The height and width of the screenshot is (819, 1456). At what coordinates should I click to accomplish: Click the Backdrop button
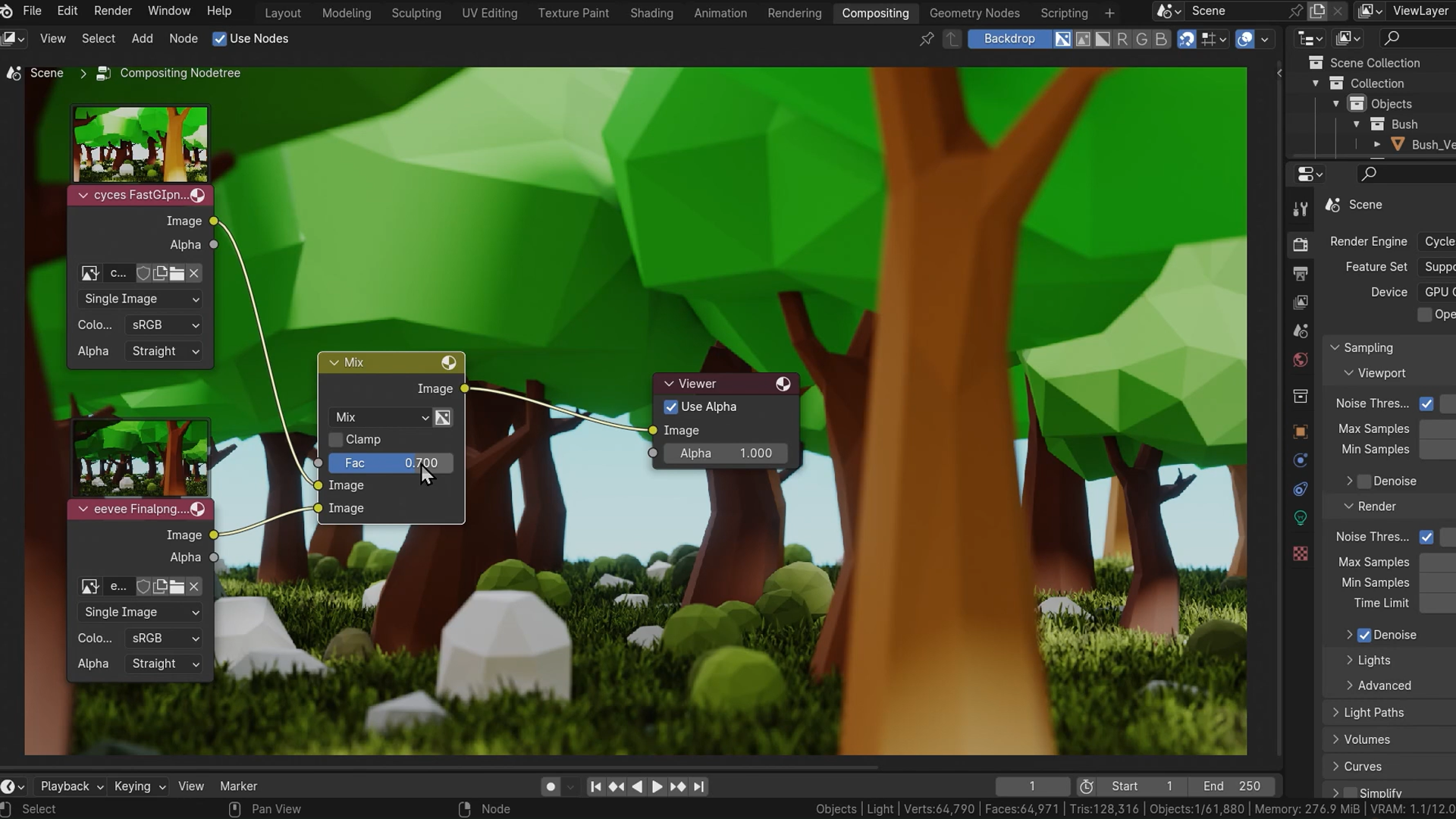click(1009, 39)
